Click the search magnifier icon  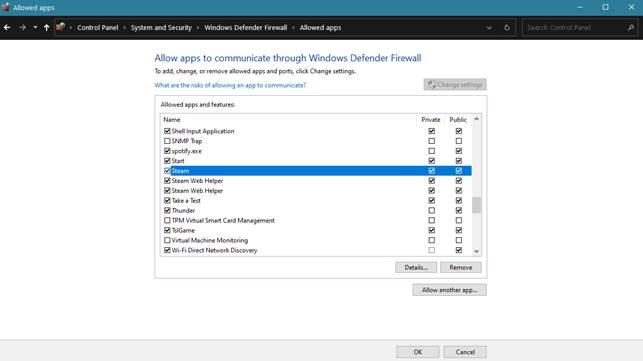coord(631,27)
